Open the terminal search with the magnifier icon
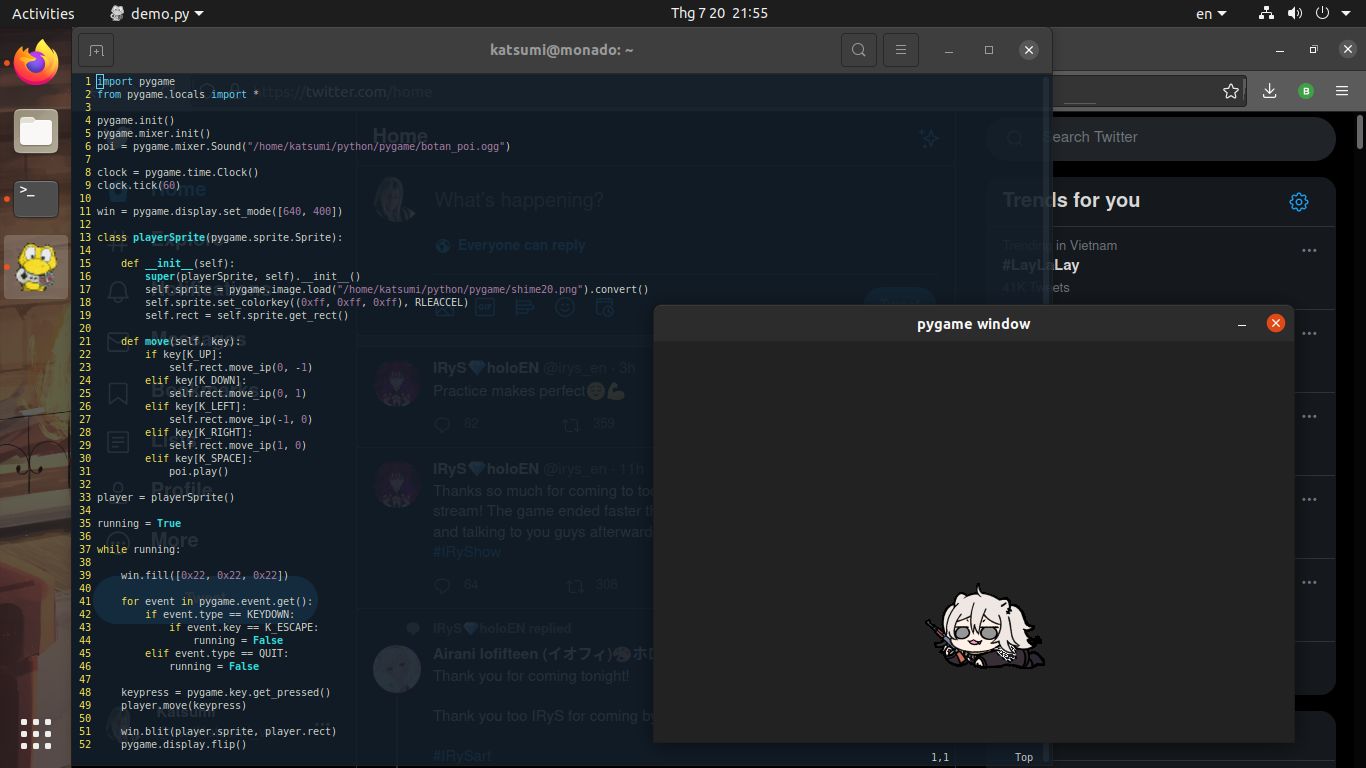Image resolution: width=1366 pixels, height=768 pixels. click(x=858, y=49)
